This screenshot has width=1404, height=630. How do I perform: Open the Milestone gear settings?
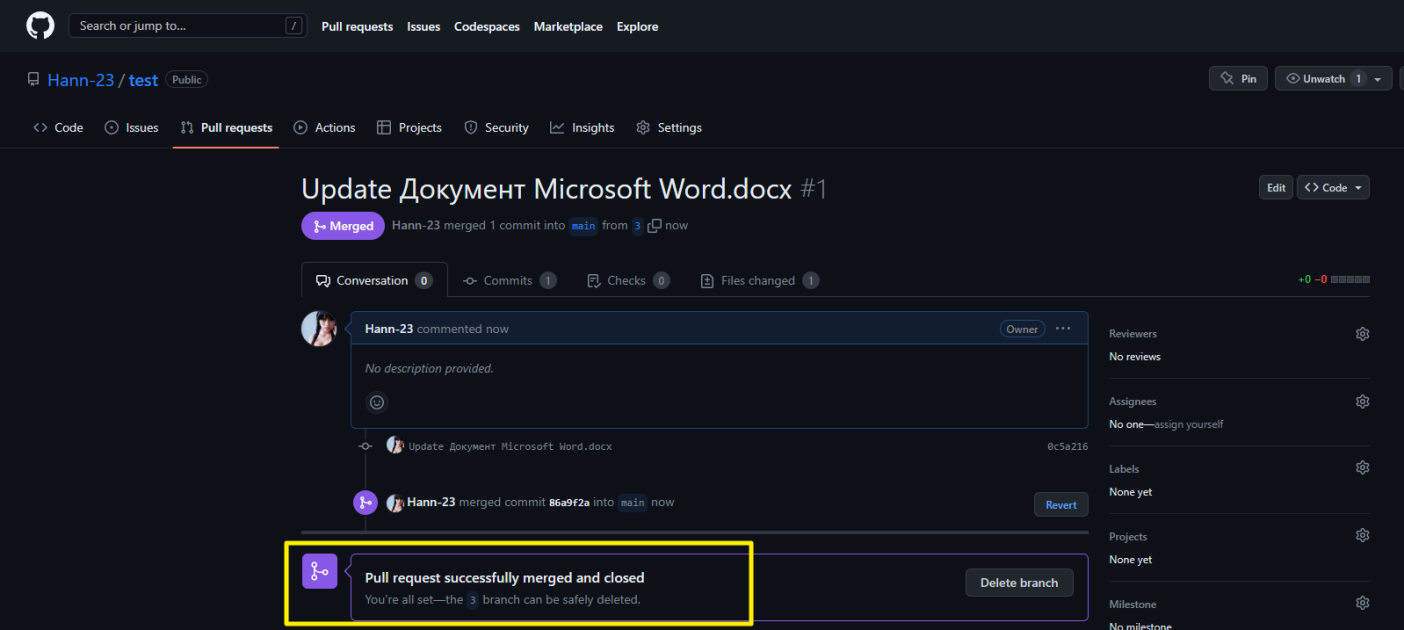[1362, 603]
